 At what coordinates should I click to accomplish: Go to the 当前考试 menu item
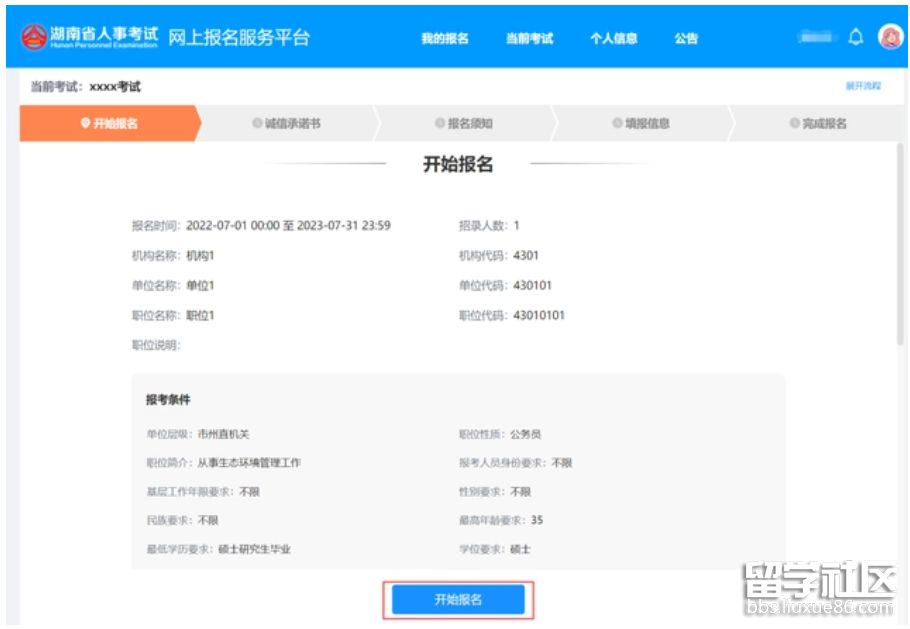(x=529, y=39)
